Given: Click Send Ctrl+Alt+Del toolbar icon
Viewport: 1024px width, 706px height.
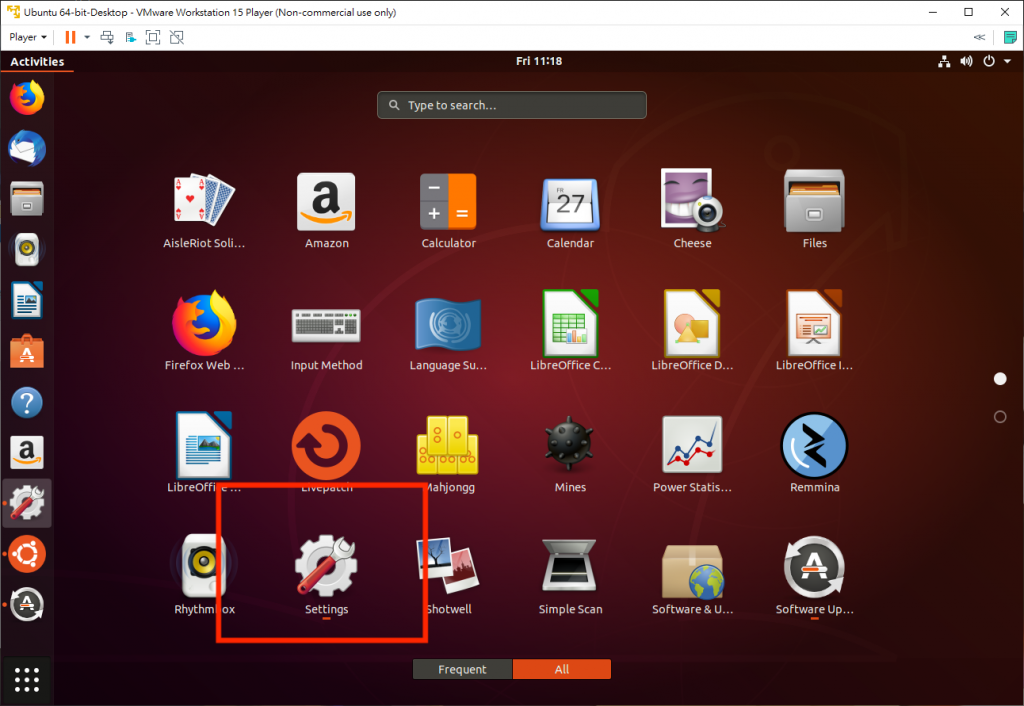Looking at the screenshot, I should point(107,37).
